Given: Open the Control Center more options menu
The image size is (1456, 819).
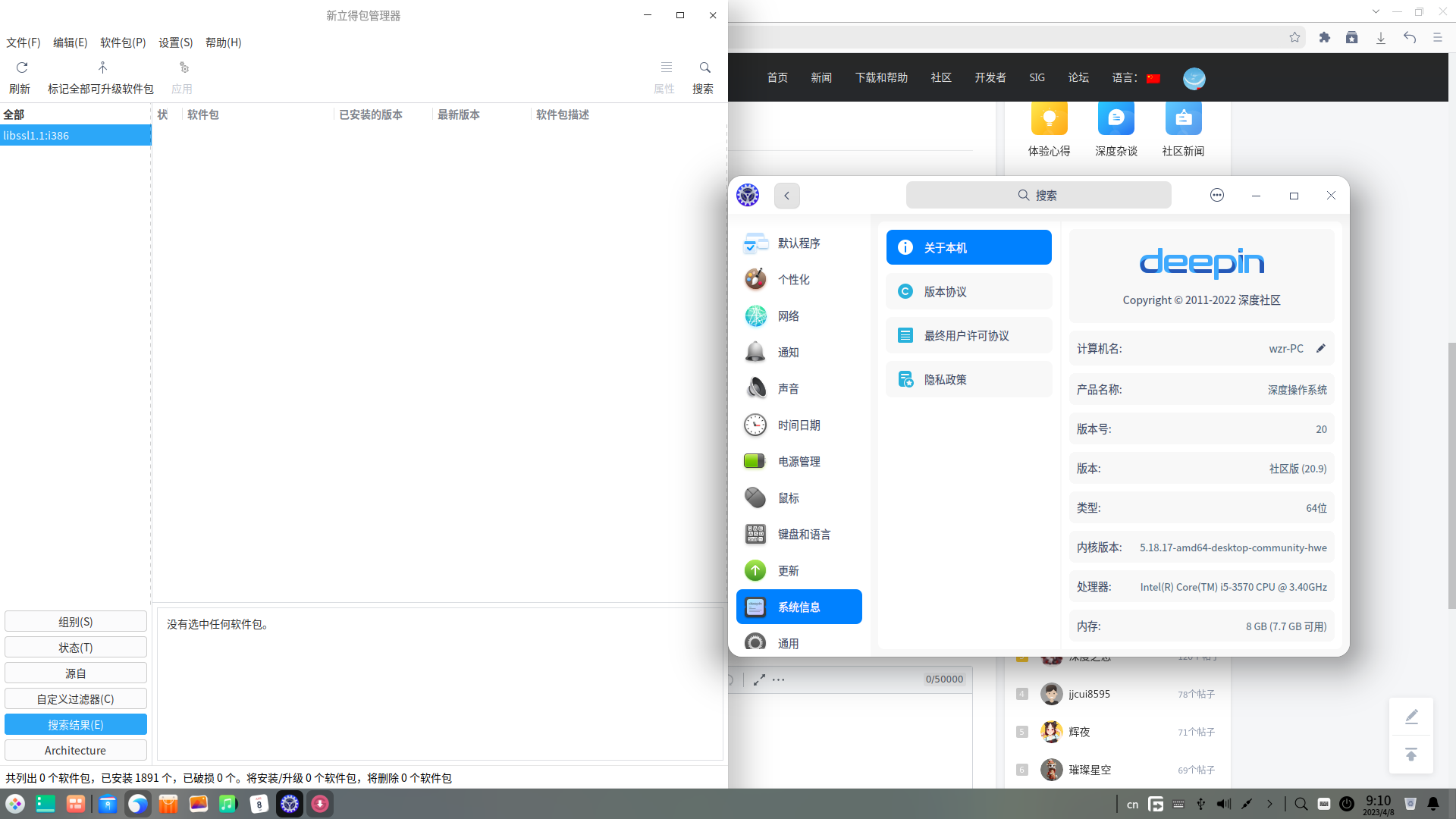Looking at the screenshot, I should [1216, 196].
